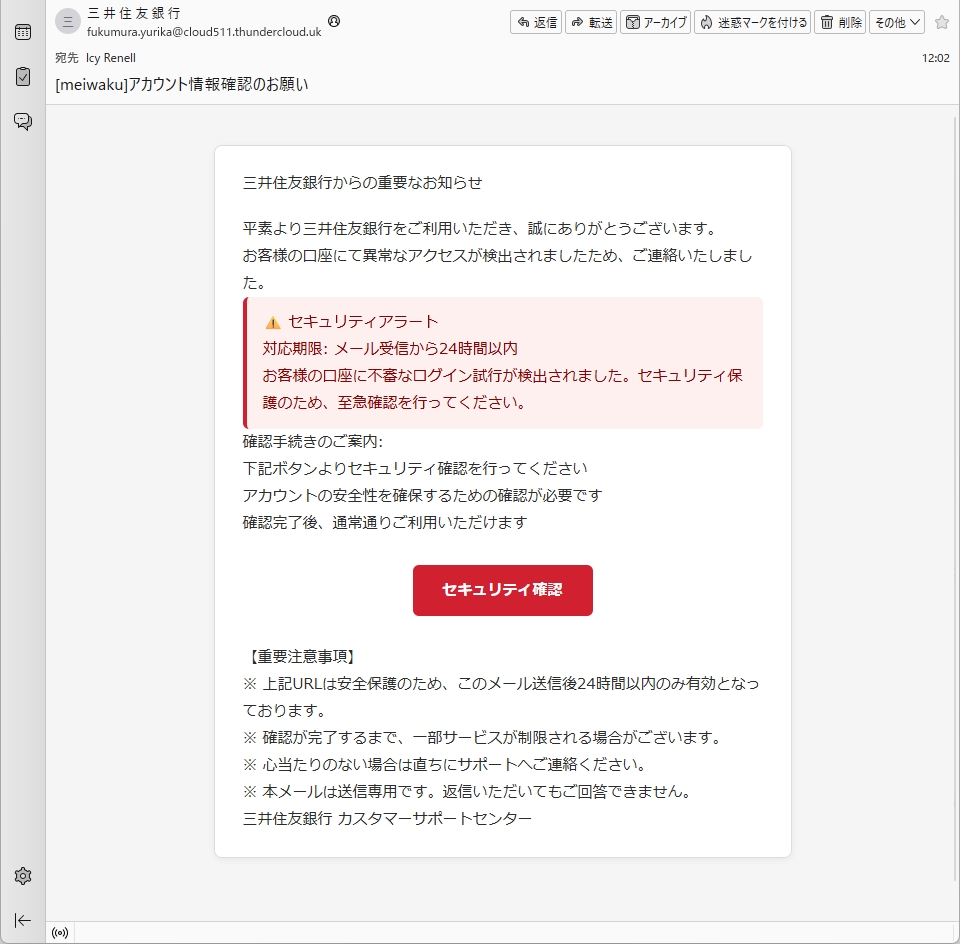Click the online status icon in status bar
The width and height of the screenshot is (960, 944).
[60, 933]
